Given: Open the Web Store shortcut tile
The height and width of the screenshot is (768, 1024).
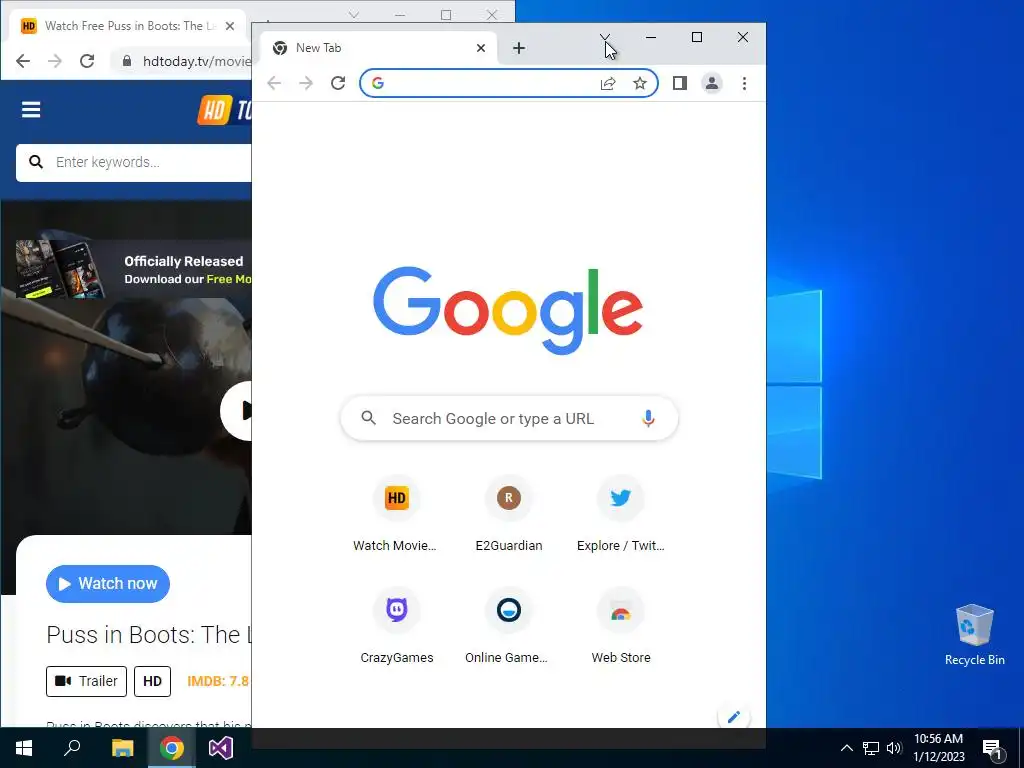Looking at the screenshot, I should (x=620, y=628).
